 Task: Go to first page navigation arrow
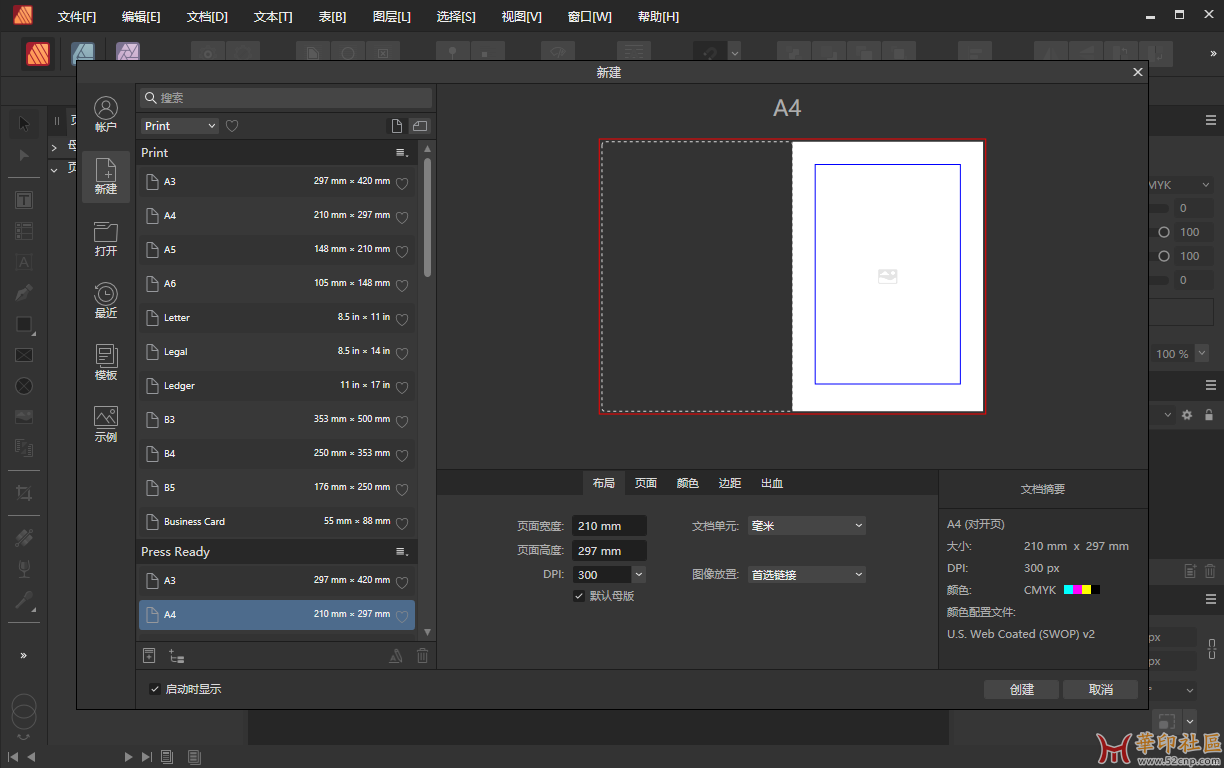coord(13,757)
